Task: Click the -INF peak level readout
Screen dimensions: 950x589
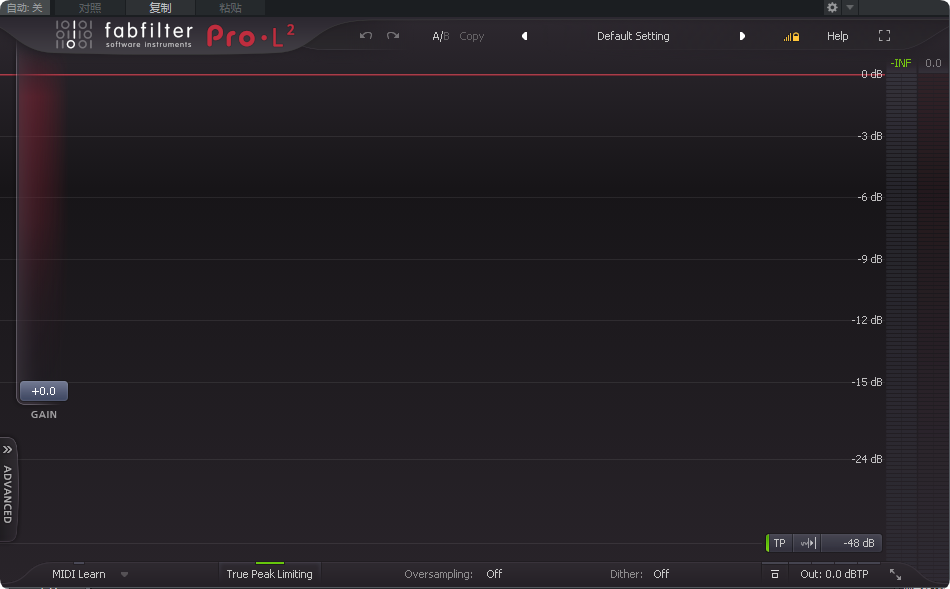Action: tap(901, 63)
